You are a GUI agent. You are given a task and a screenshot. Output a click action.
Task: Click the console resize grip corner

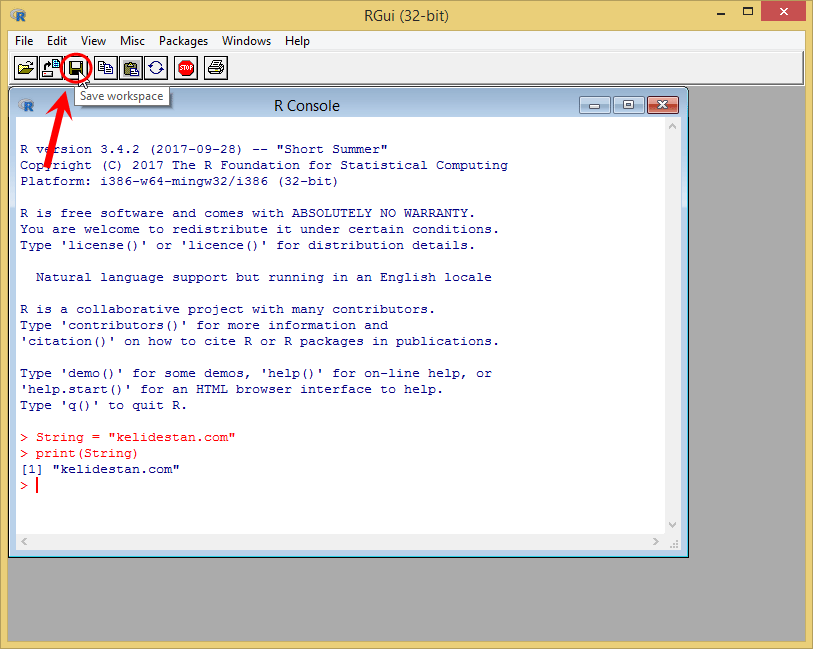(x=674, y=543)
